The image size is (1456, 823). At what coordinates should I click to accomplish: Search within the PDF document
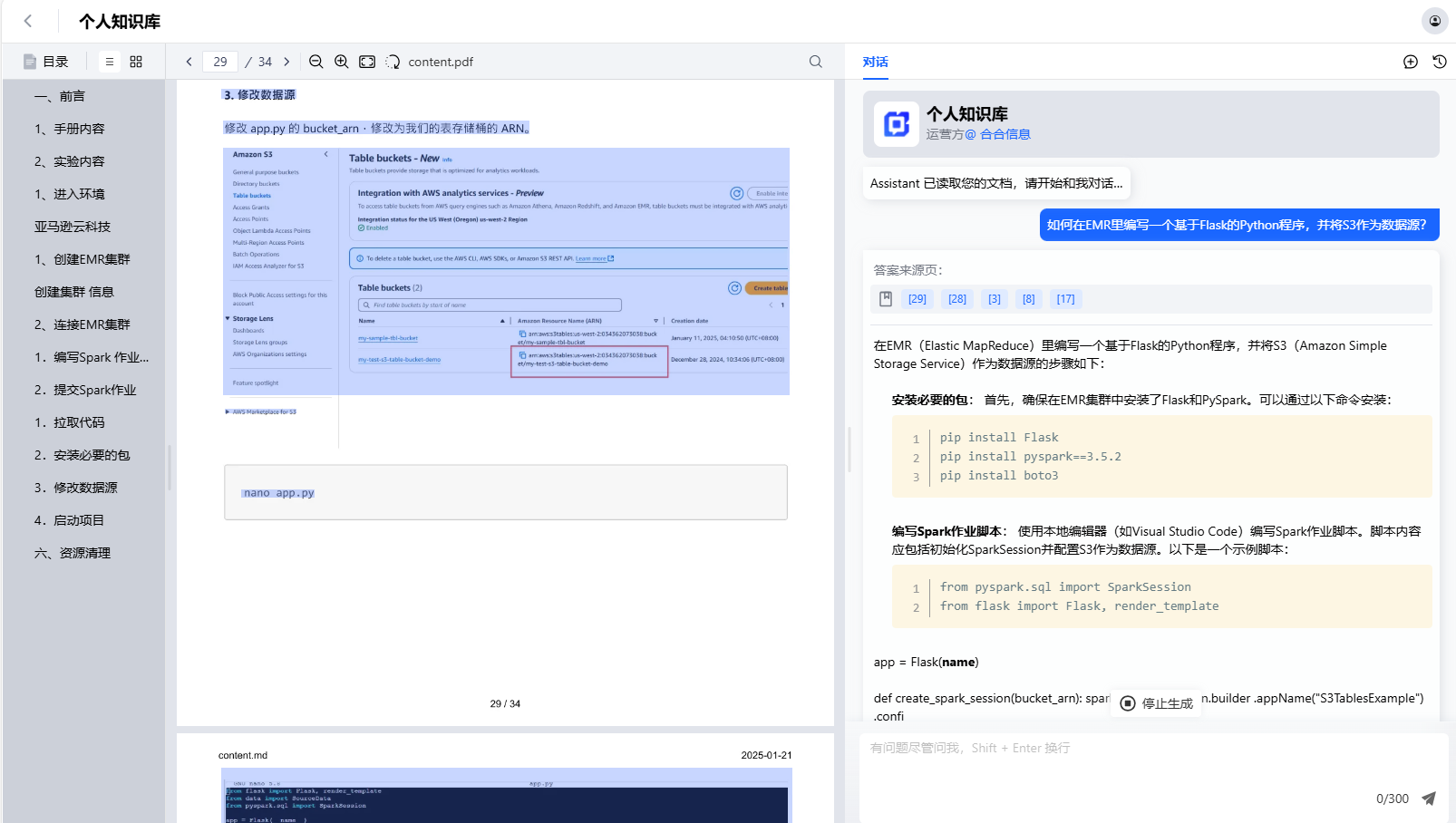point(816,62)
